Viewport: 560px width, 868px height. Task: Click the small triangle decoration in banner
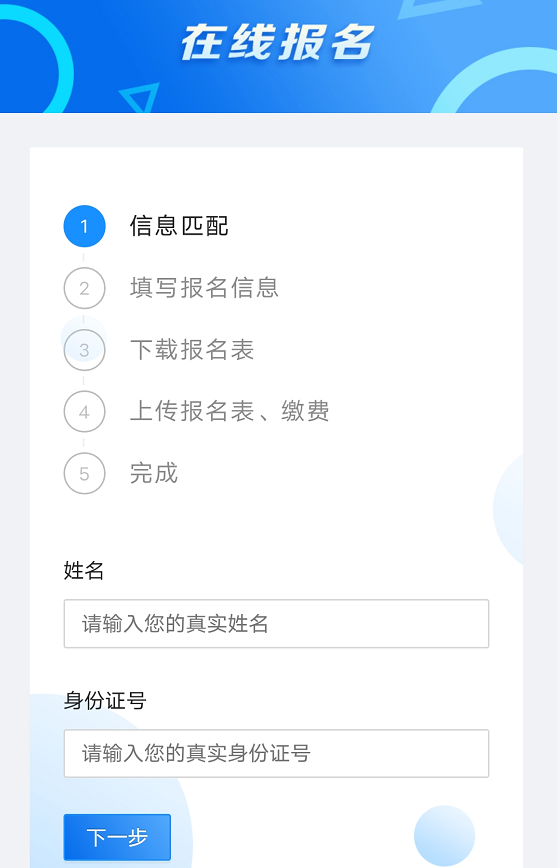click(x=140, y=97)
